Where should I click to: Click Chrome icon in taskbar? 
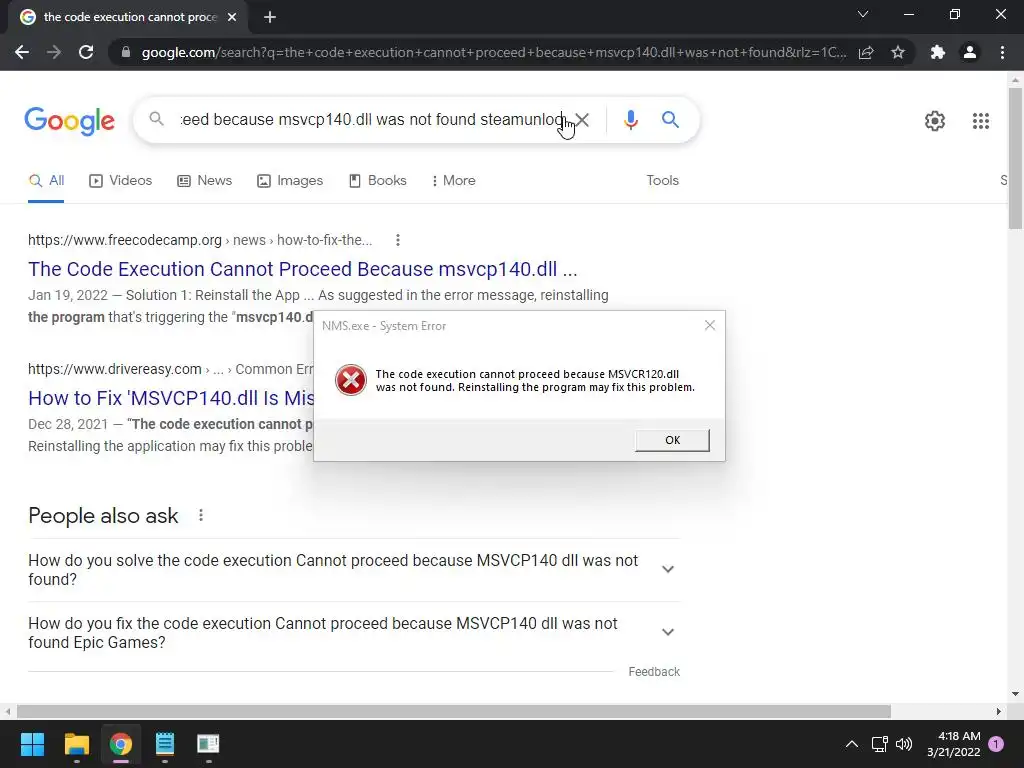(x=121, y=744)
